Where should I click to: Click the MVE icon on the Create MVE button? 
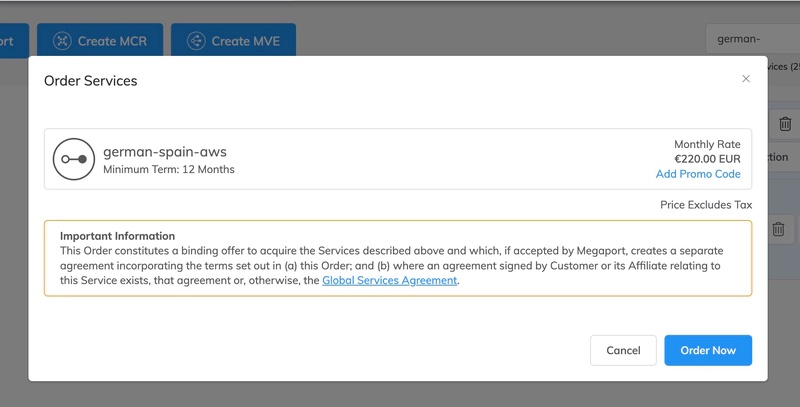pyautogui.click(x=196, y=41)
